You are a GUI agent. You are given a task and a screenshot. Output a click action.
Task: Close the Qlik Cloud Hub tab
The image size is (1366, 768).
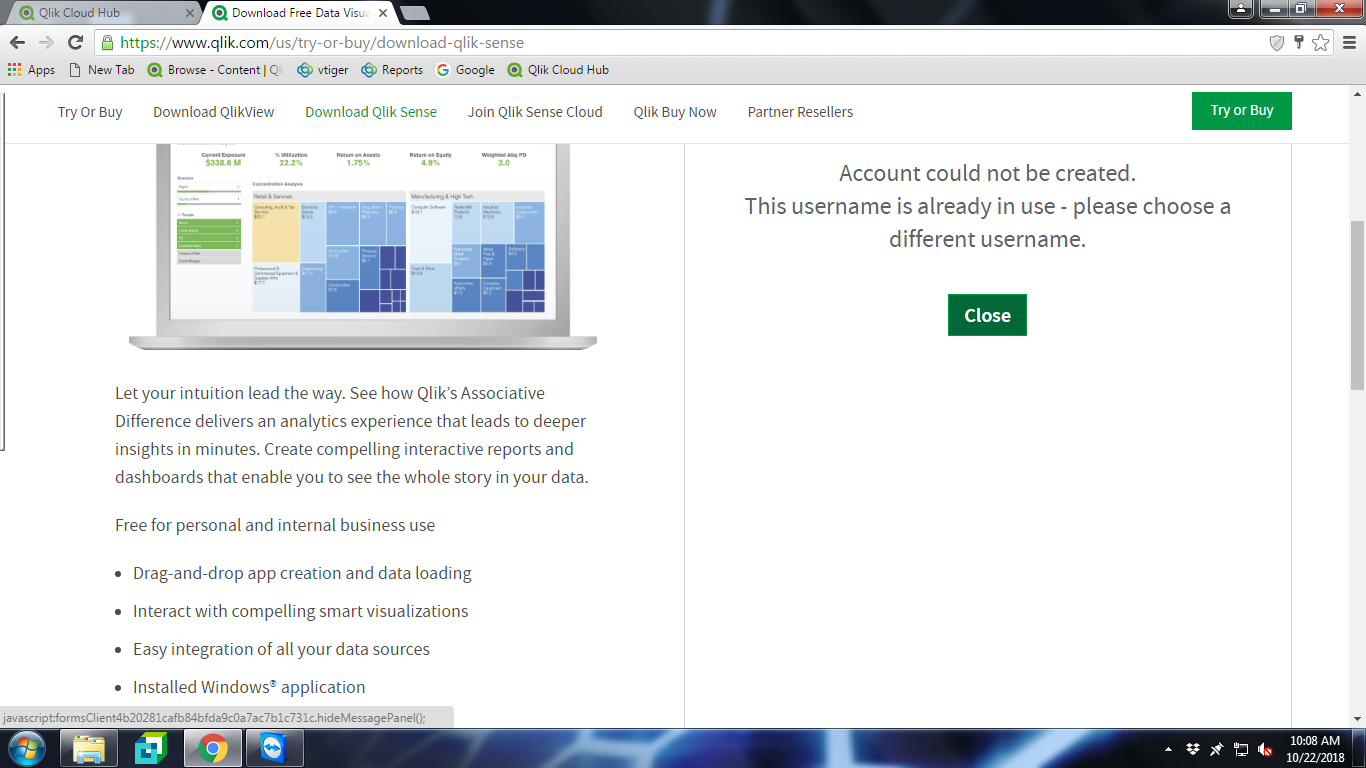click(x=190, y=13)
